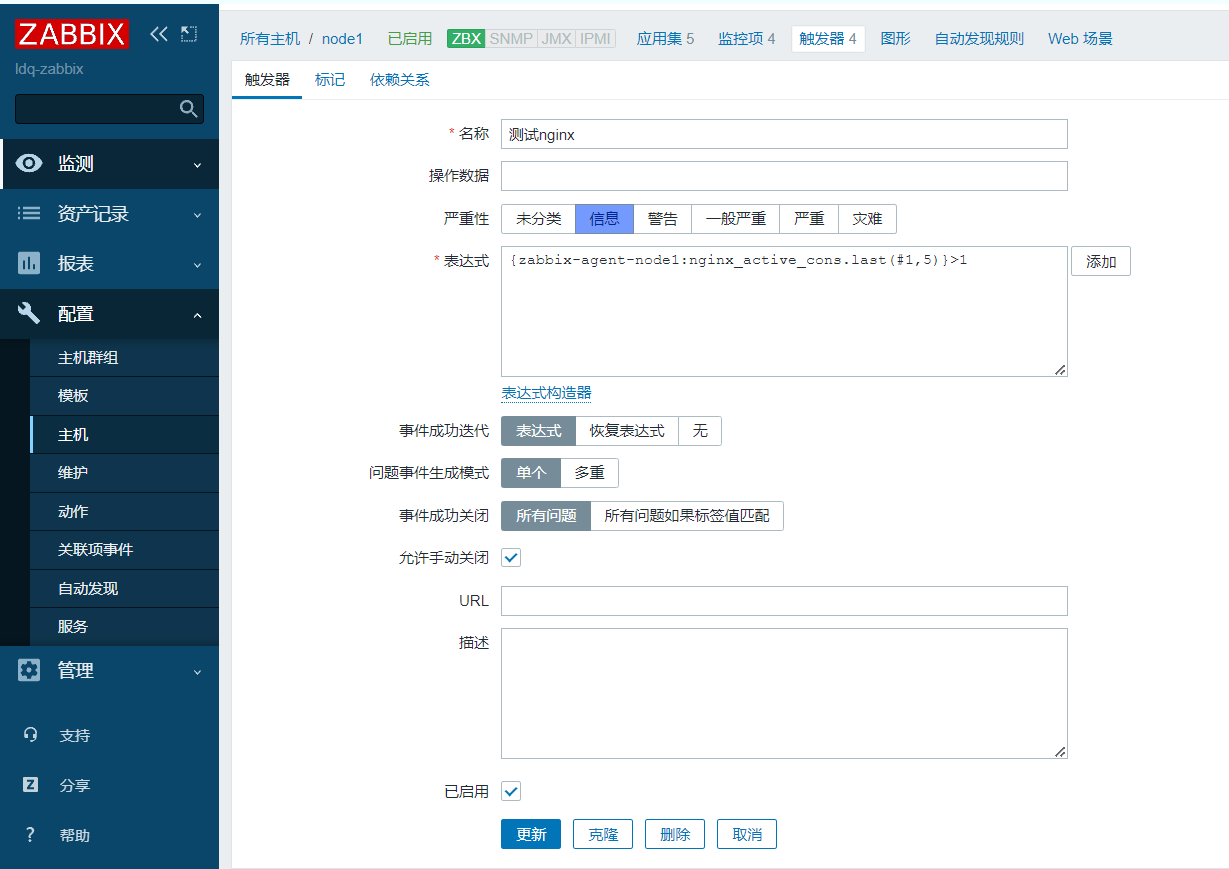The image size is (1229, 869).
Task: Click the URL input field
Action: pyautogui.click(x=784, y=601)
